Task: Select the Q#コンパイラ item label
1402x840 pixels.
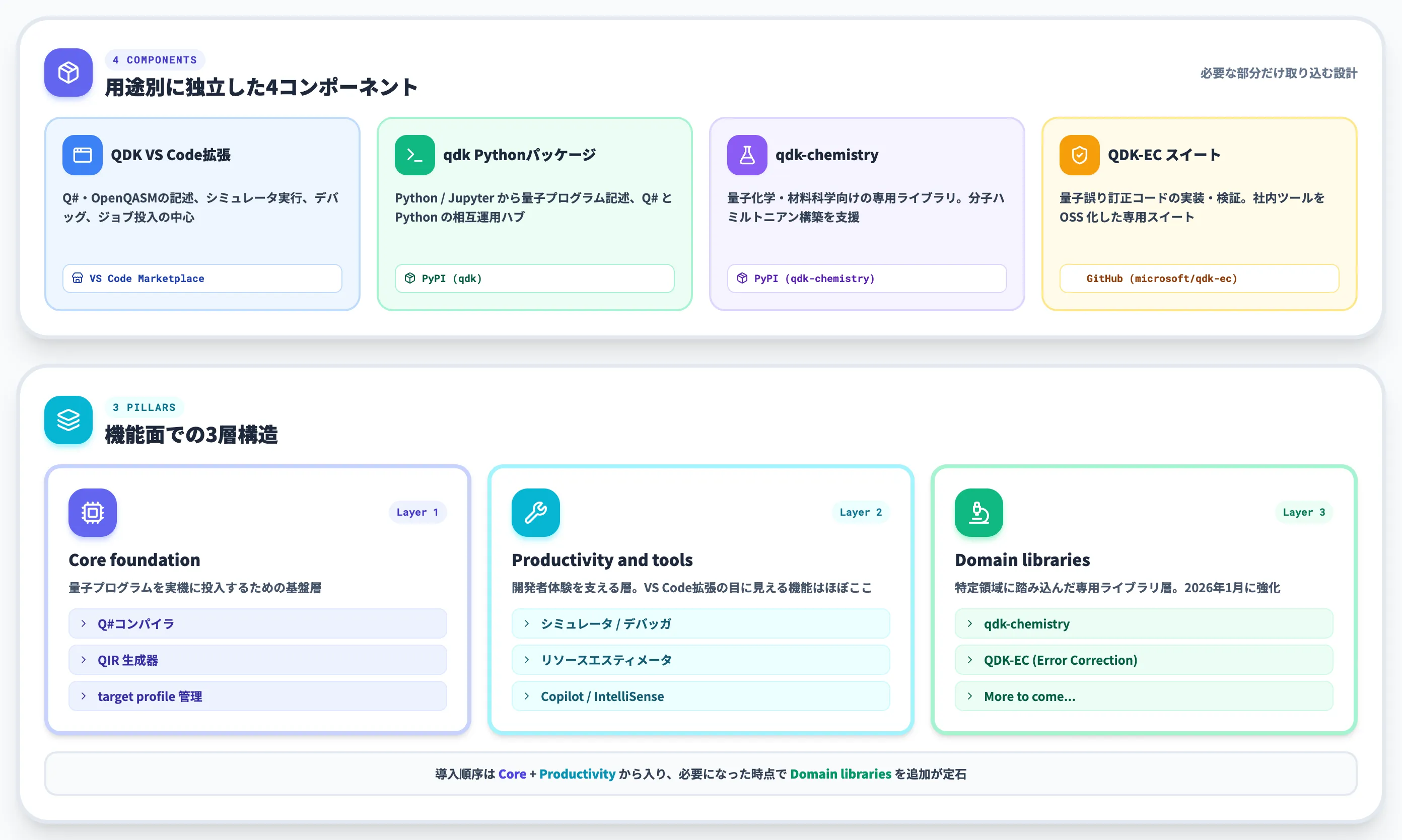Action: [x=136, y=624]
